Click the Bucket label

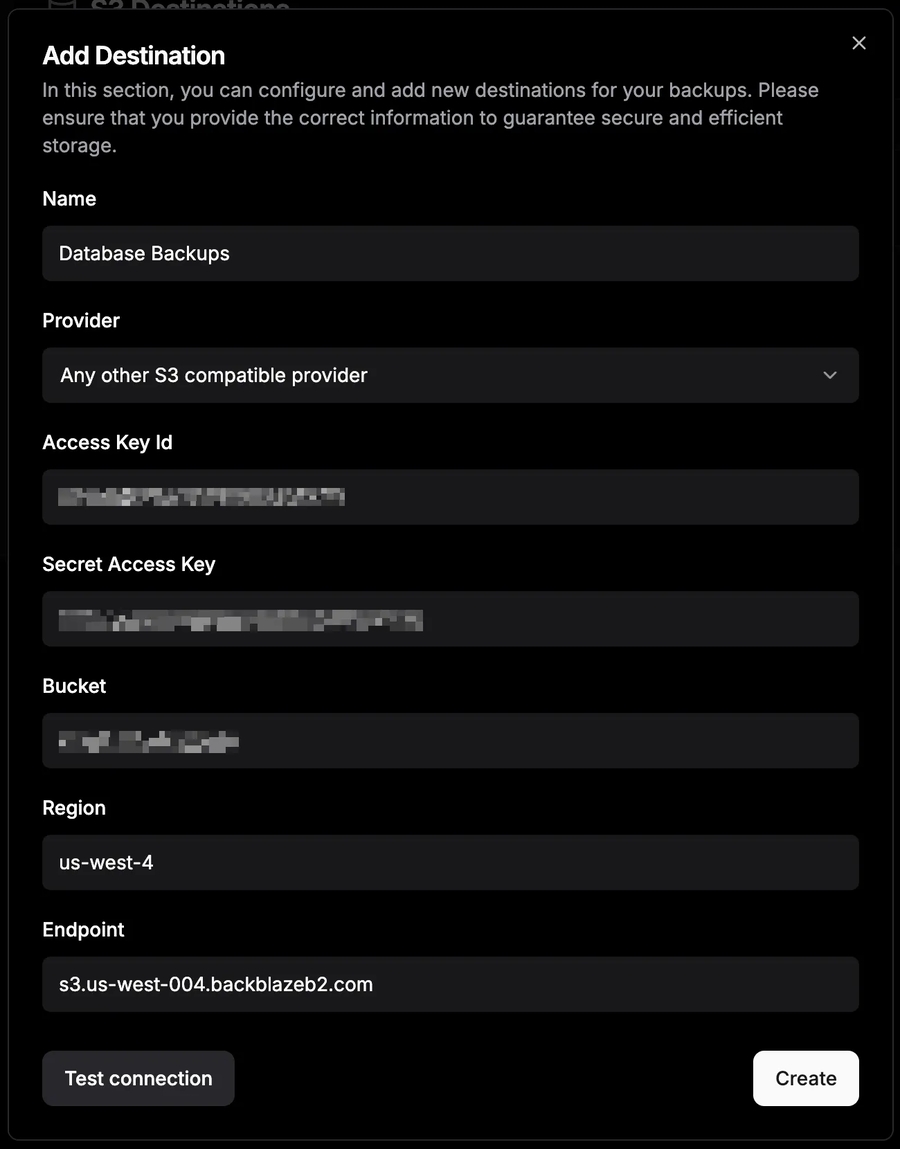pos(74,686)
